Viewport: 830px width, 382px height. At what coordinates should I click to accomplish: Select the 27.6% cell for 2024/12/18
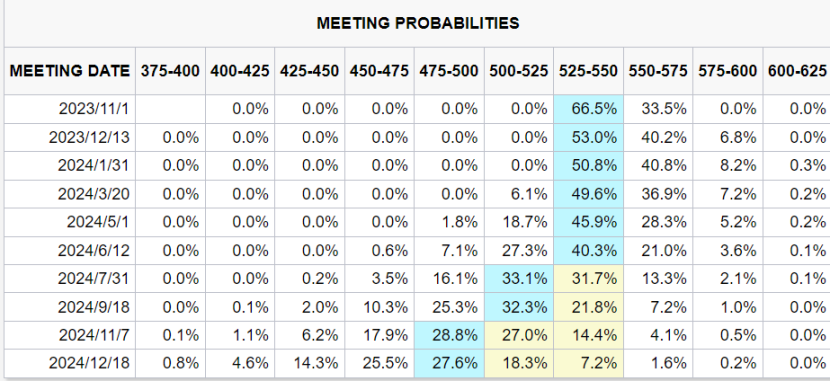(x=449, y=363)
